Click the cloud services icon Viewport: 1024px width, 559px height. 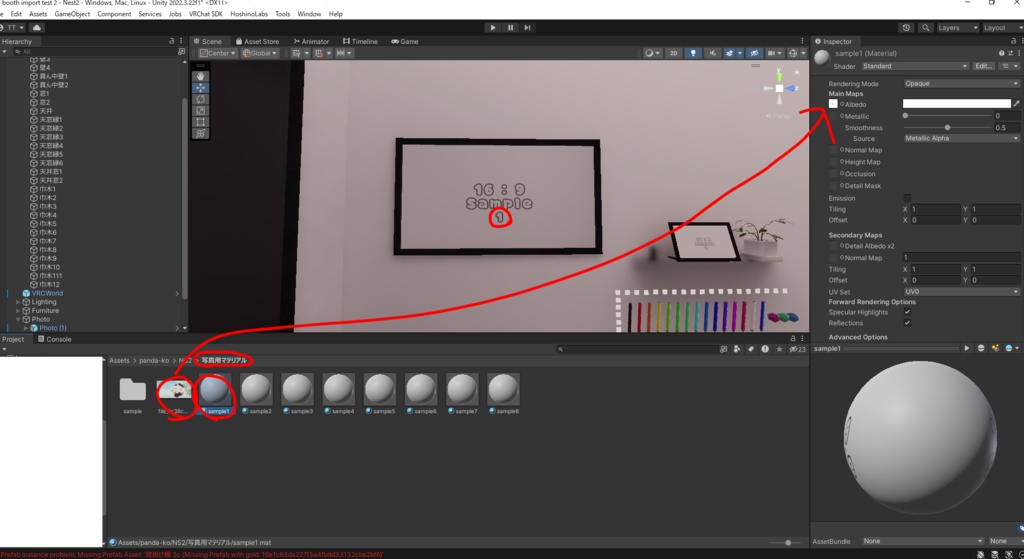(37, 27)
